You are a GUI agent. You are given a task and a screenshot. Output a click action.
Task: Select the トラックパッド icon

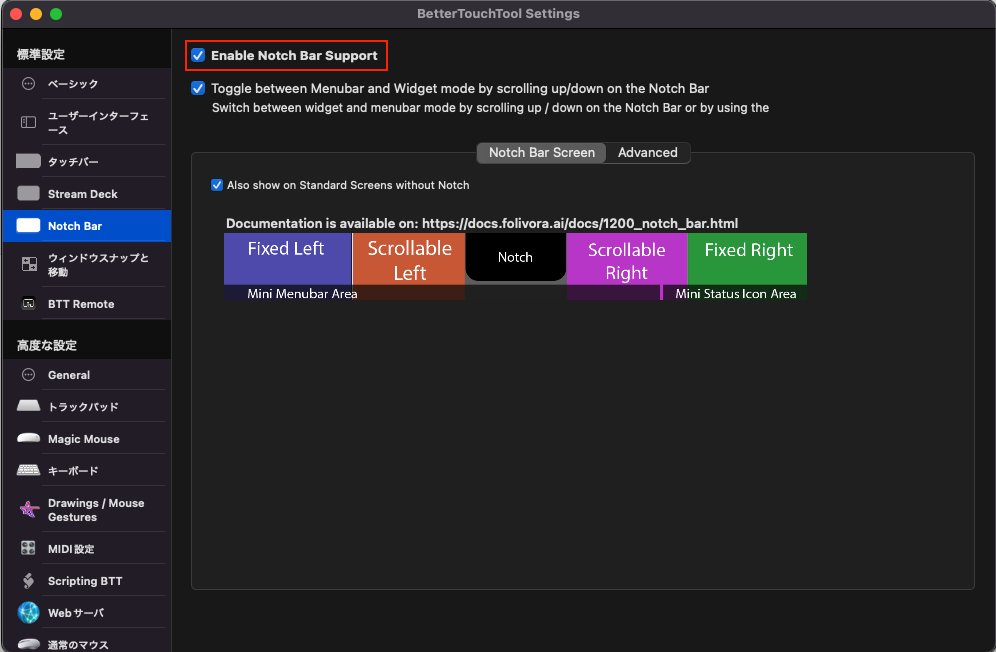[x=29, y=405]
